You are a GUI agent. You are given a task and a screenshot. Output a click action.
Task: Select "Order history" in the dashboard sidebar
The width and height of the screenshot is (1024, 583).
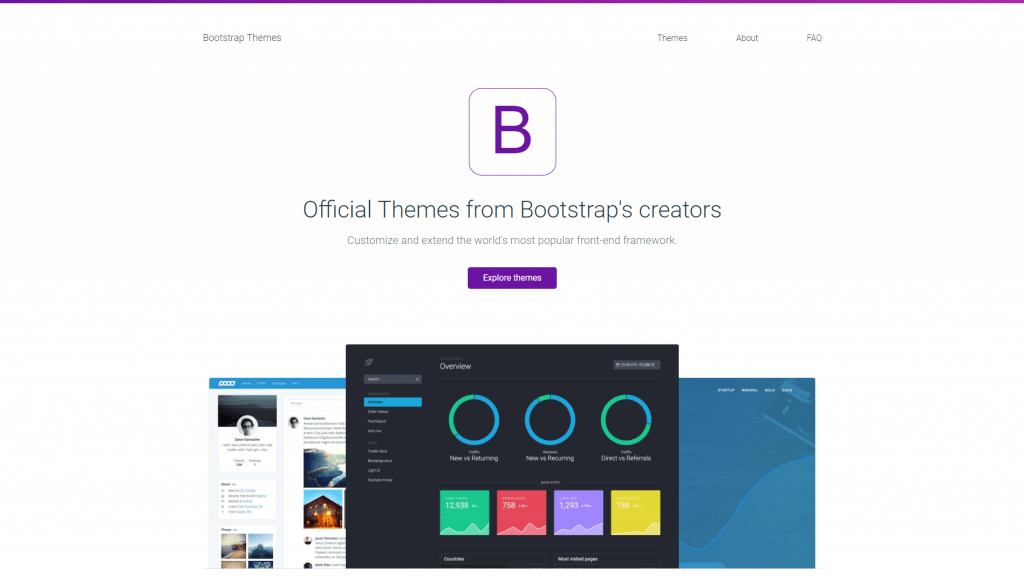[x=376, y=412]
